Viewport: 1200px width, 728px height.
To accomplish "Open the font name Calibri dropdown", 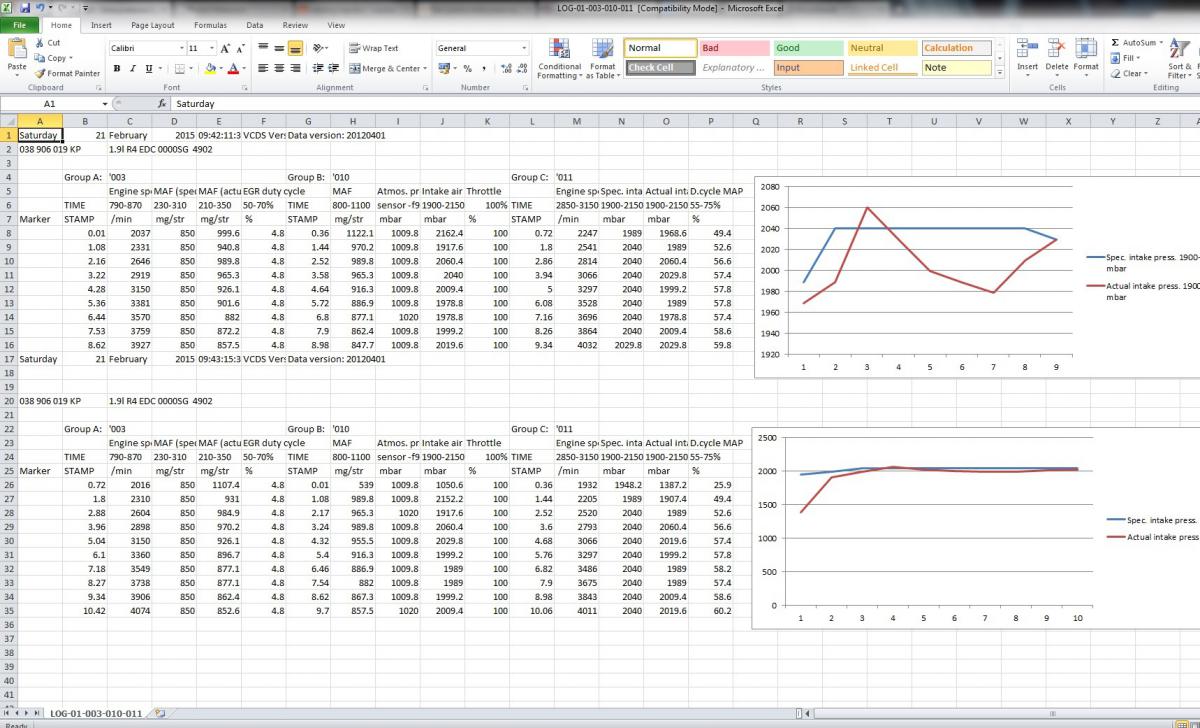I will (x=182, y=48).
